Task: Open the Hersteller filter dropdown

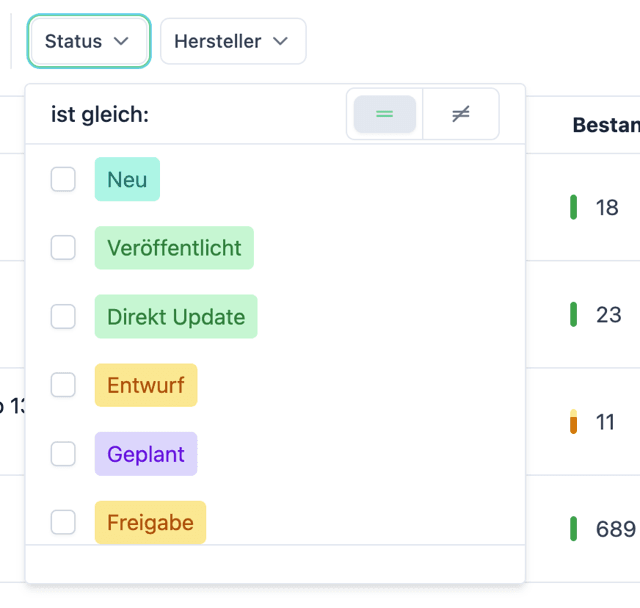Action: tap(233, 41)
